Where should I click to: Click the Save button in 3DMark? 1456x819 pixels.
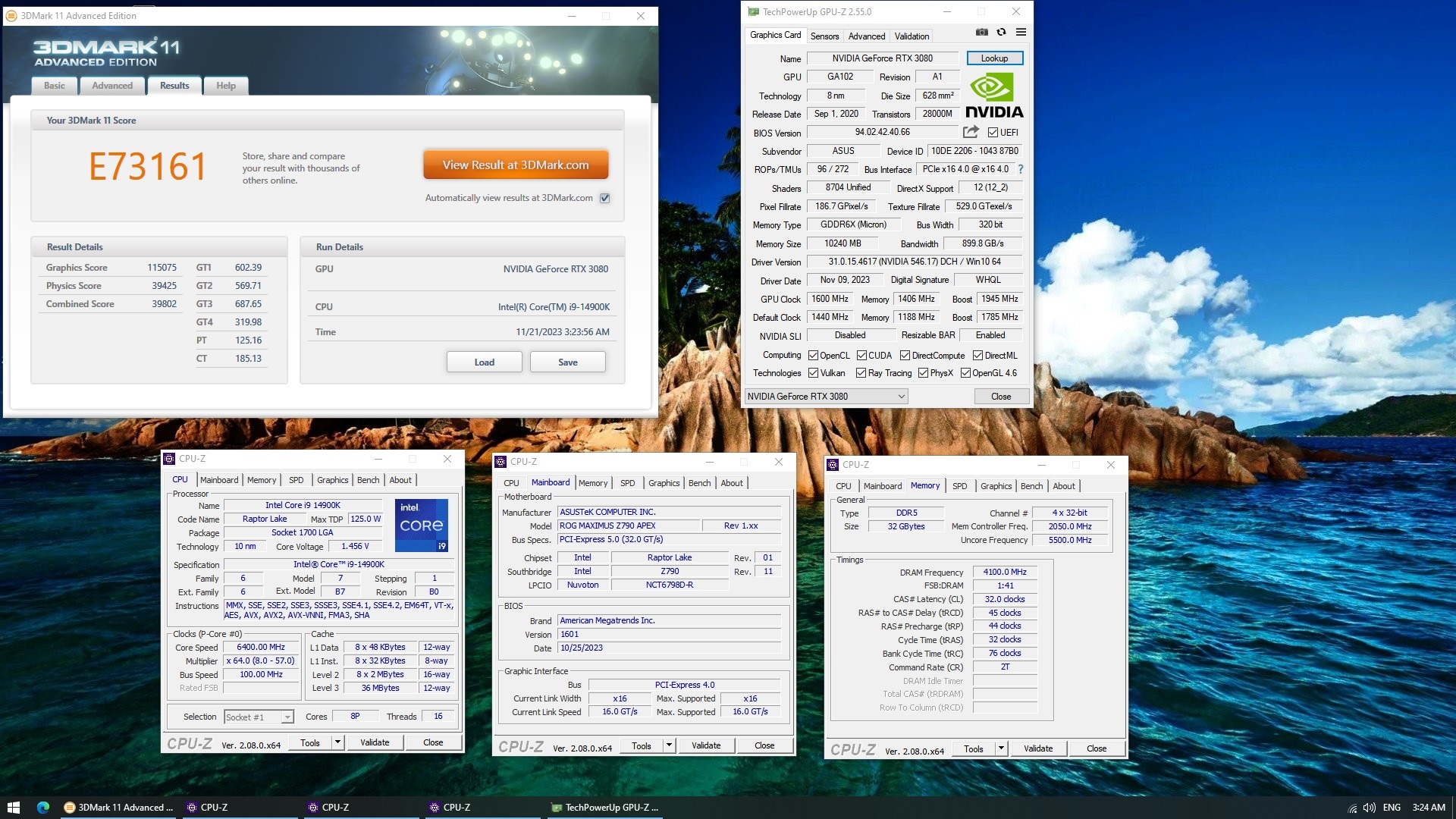tap(567, 362)
